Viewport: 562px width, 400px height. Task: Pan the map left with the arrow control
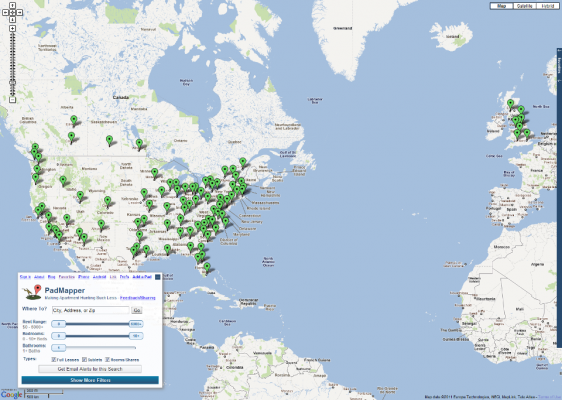(x=6, y=13)
